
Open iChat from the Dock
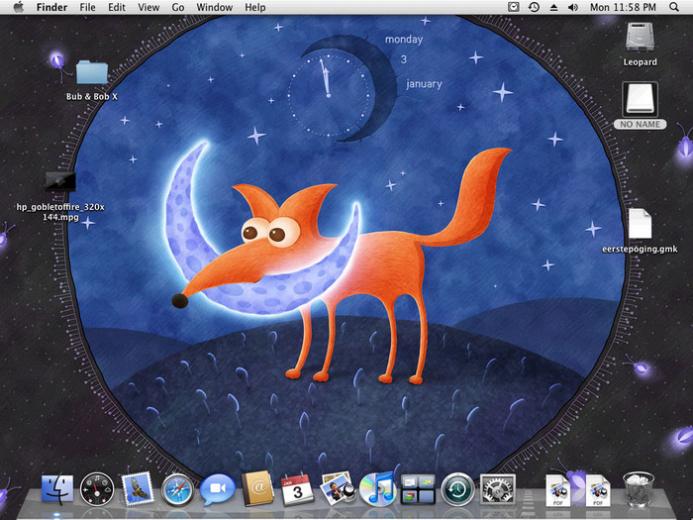point(217,489)
